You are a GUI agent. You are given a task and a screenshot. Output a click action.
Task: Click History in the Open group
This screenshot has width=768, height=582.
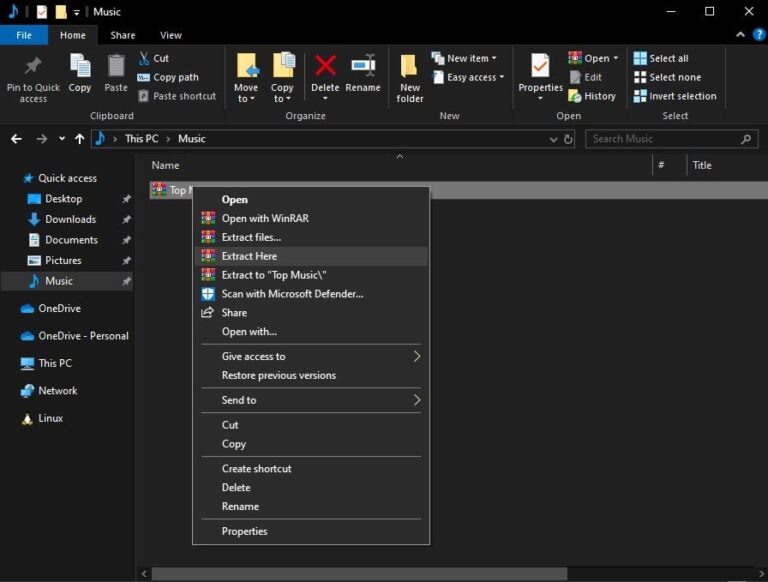[x=592, y=96]
